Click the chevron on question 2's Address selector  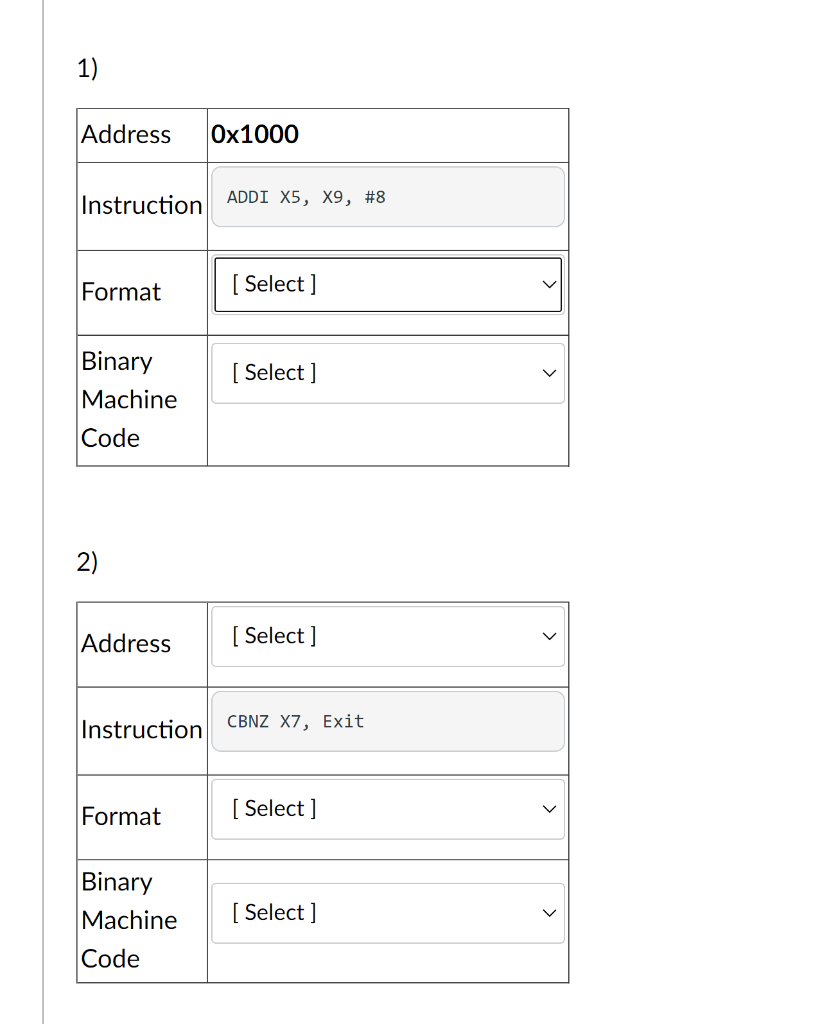click(548, 636)
